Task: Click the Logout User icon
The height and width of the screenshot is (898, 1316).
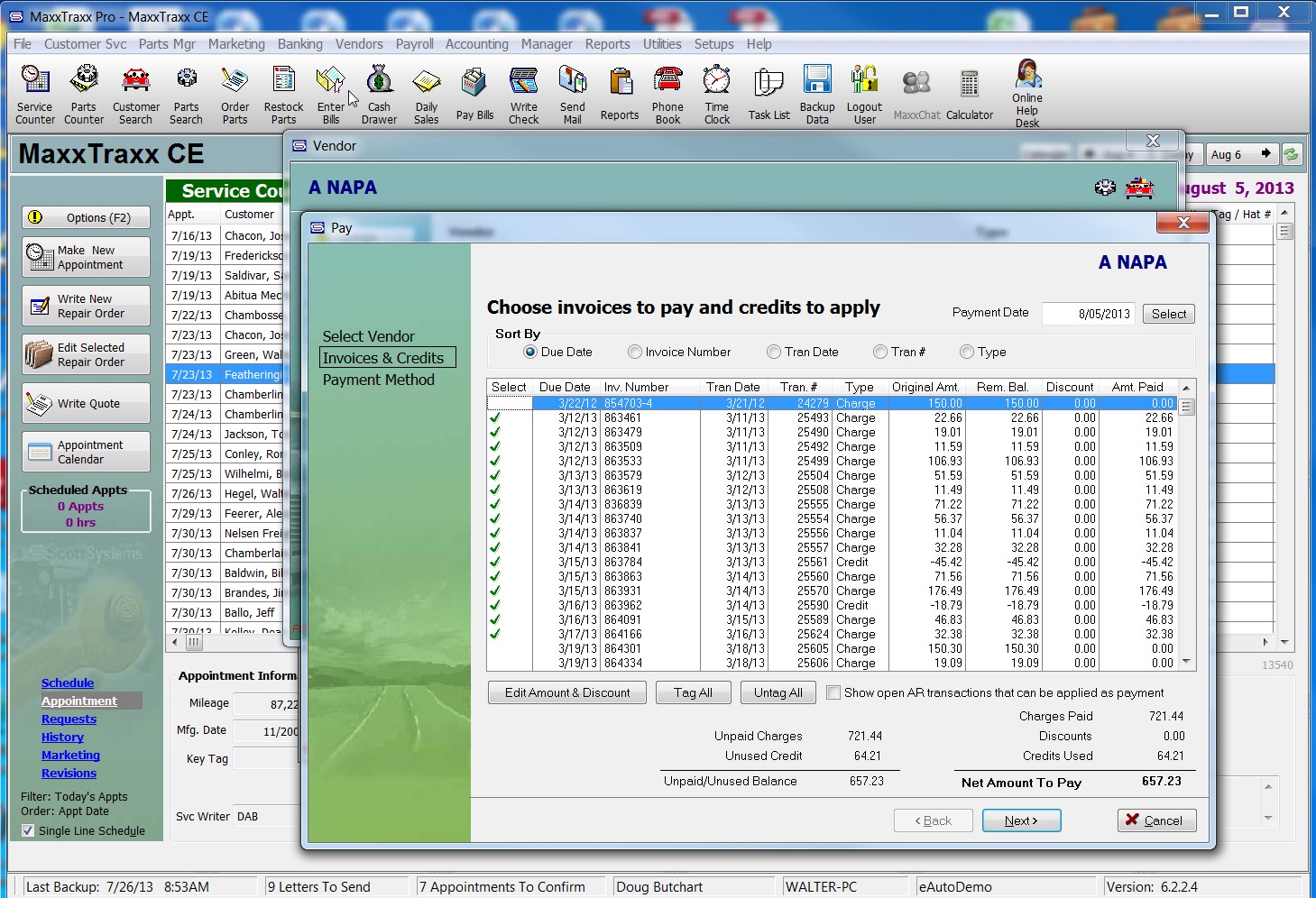Action: click(865, 95)
